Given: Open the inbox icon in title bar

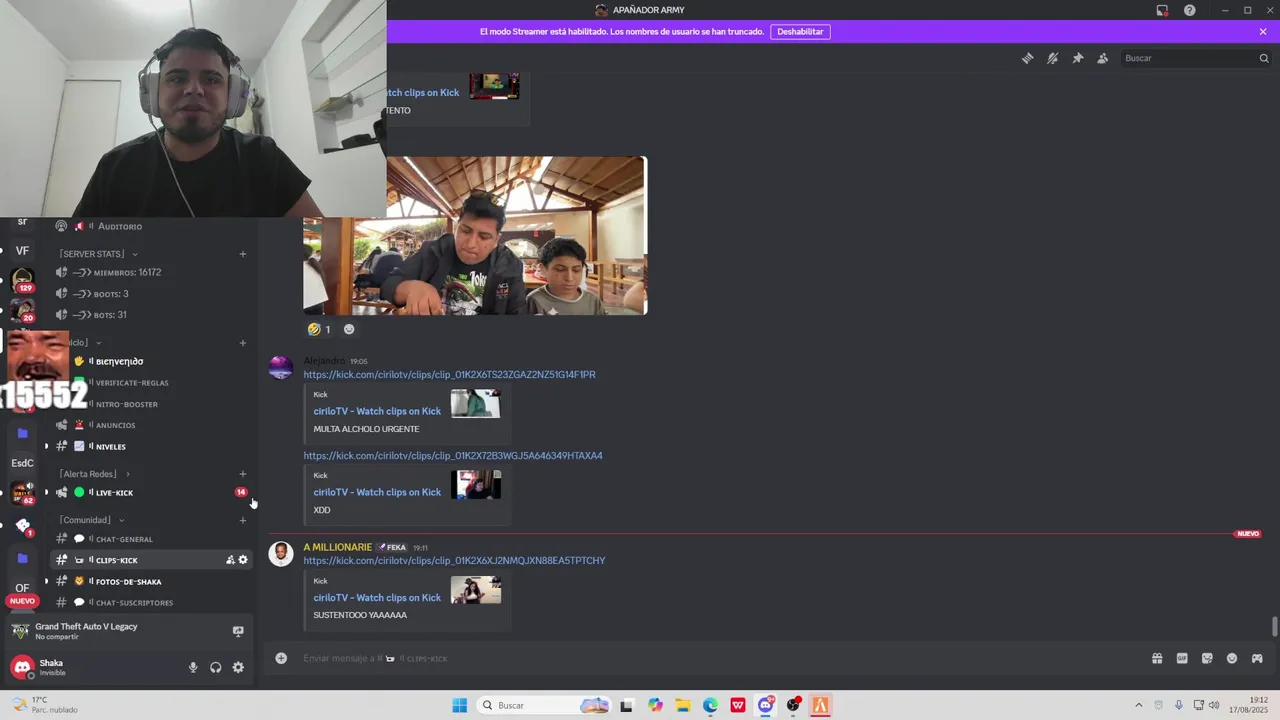Looking at the screenshot, I should point(1162,10).
